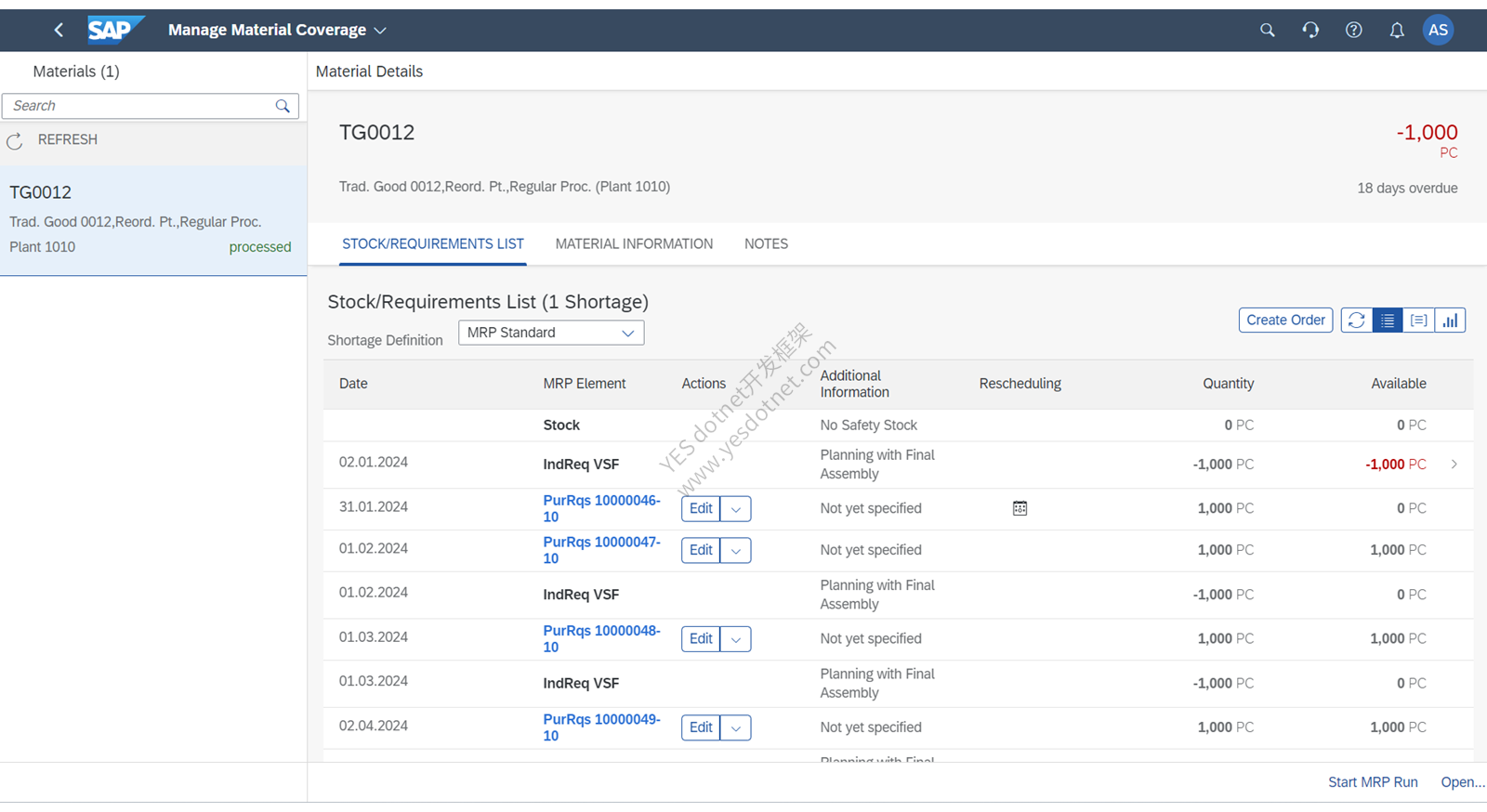Select material TG0012 in the list

tap(153, 220)
